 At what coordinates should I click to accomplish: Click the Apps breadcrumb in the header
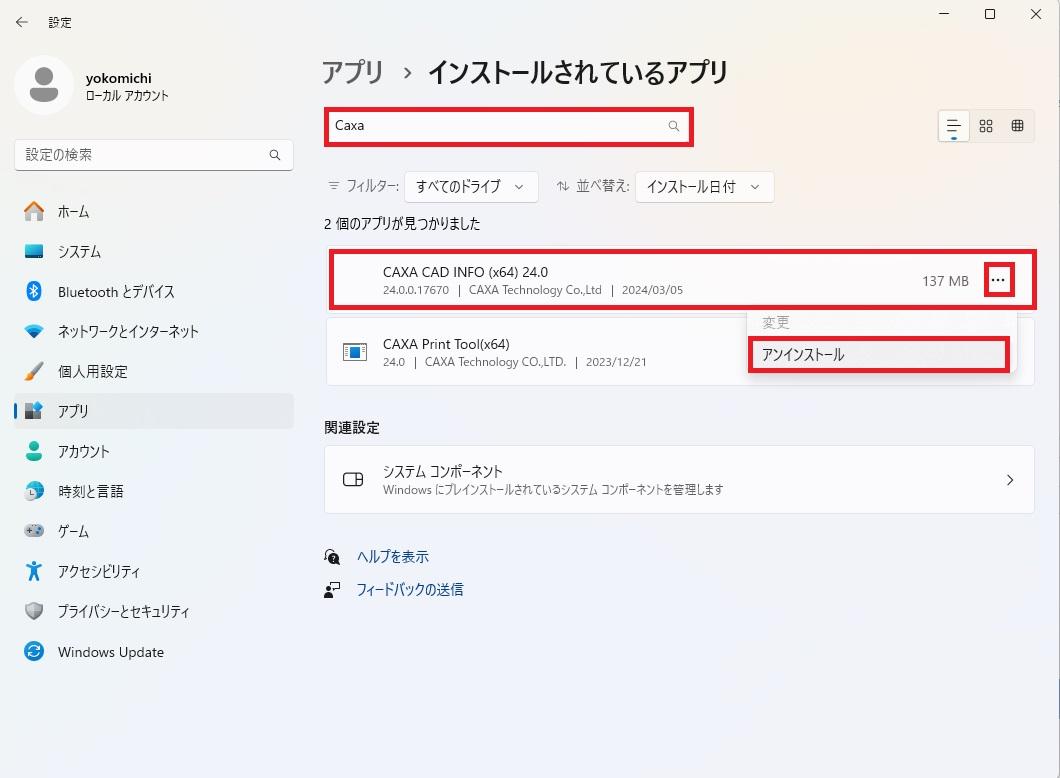(352, 72)
